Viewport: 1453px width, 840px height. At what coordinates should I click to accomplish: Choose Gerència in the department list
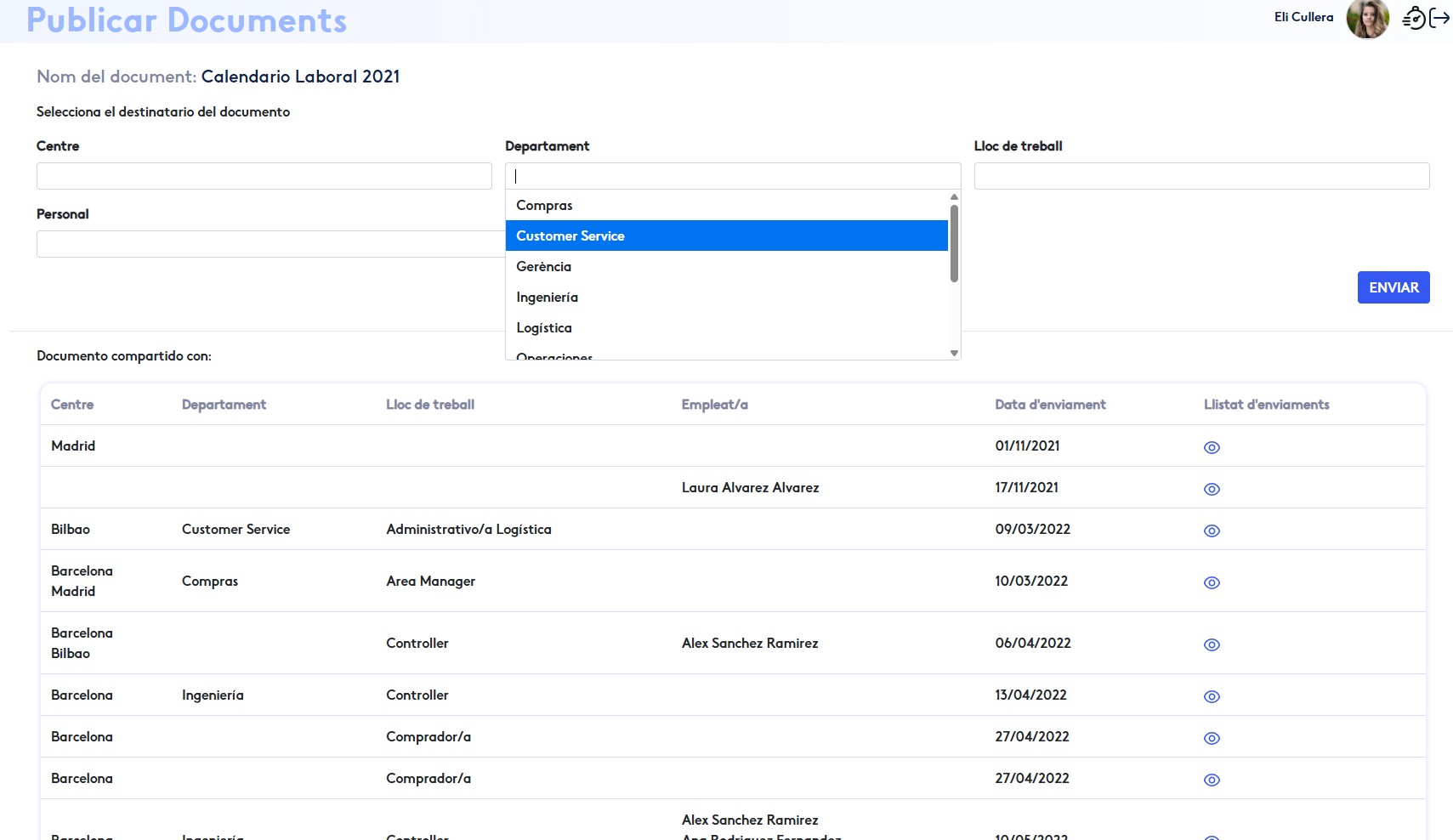point(543,266)
